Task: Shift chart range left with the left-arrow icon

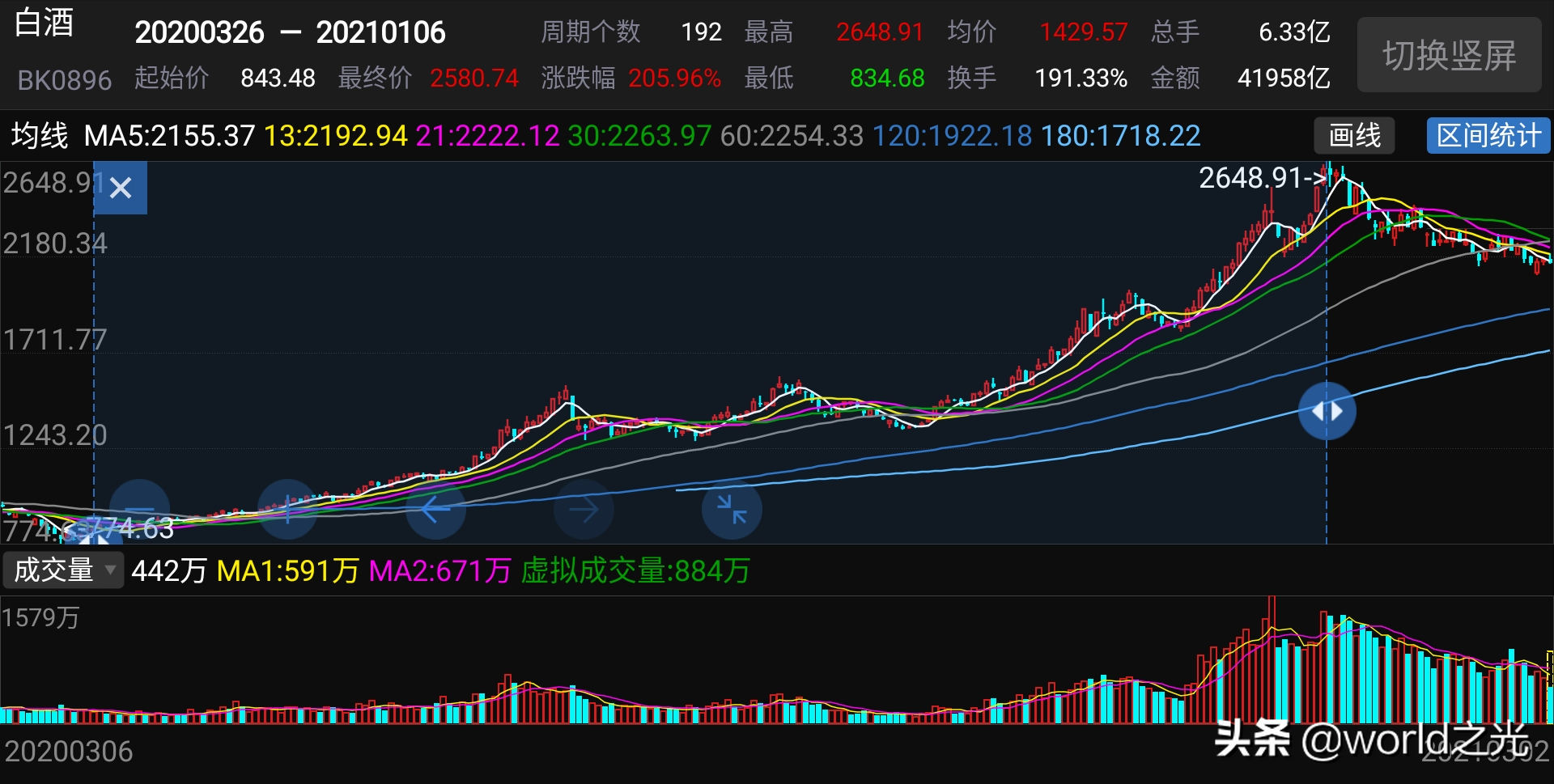Action: pos(435,510)
